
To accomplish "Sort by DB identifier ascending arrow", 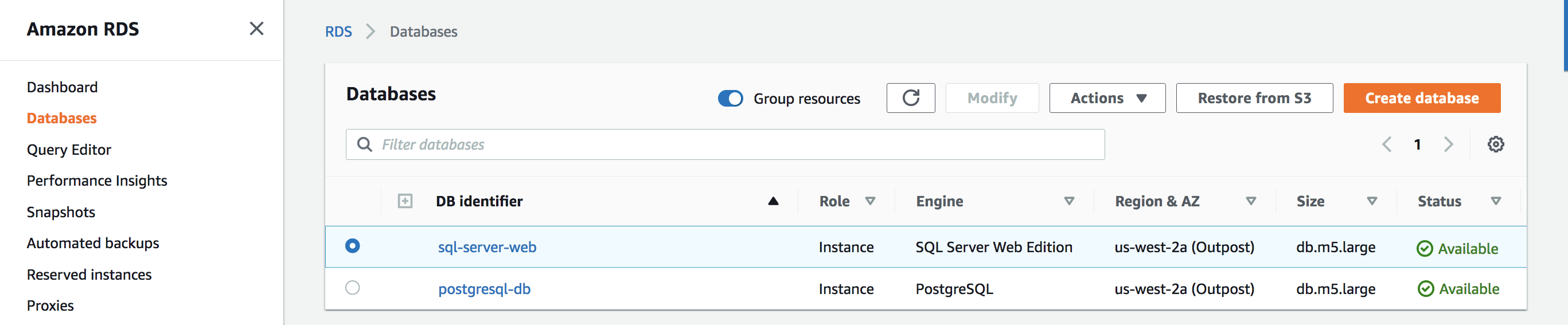I will pyautogui.click(x=773, y=201).
